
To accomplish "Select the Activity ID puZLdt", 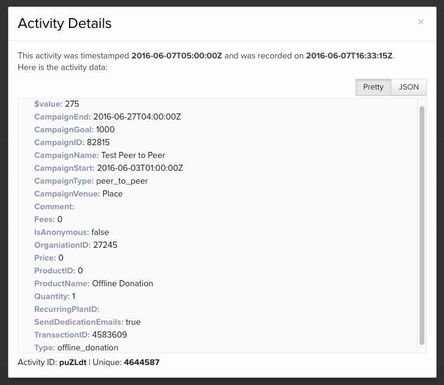I will coord(73,362).
